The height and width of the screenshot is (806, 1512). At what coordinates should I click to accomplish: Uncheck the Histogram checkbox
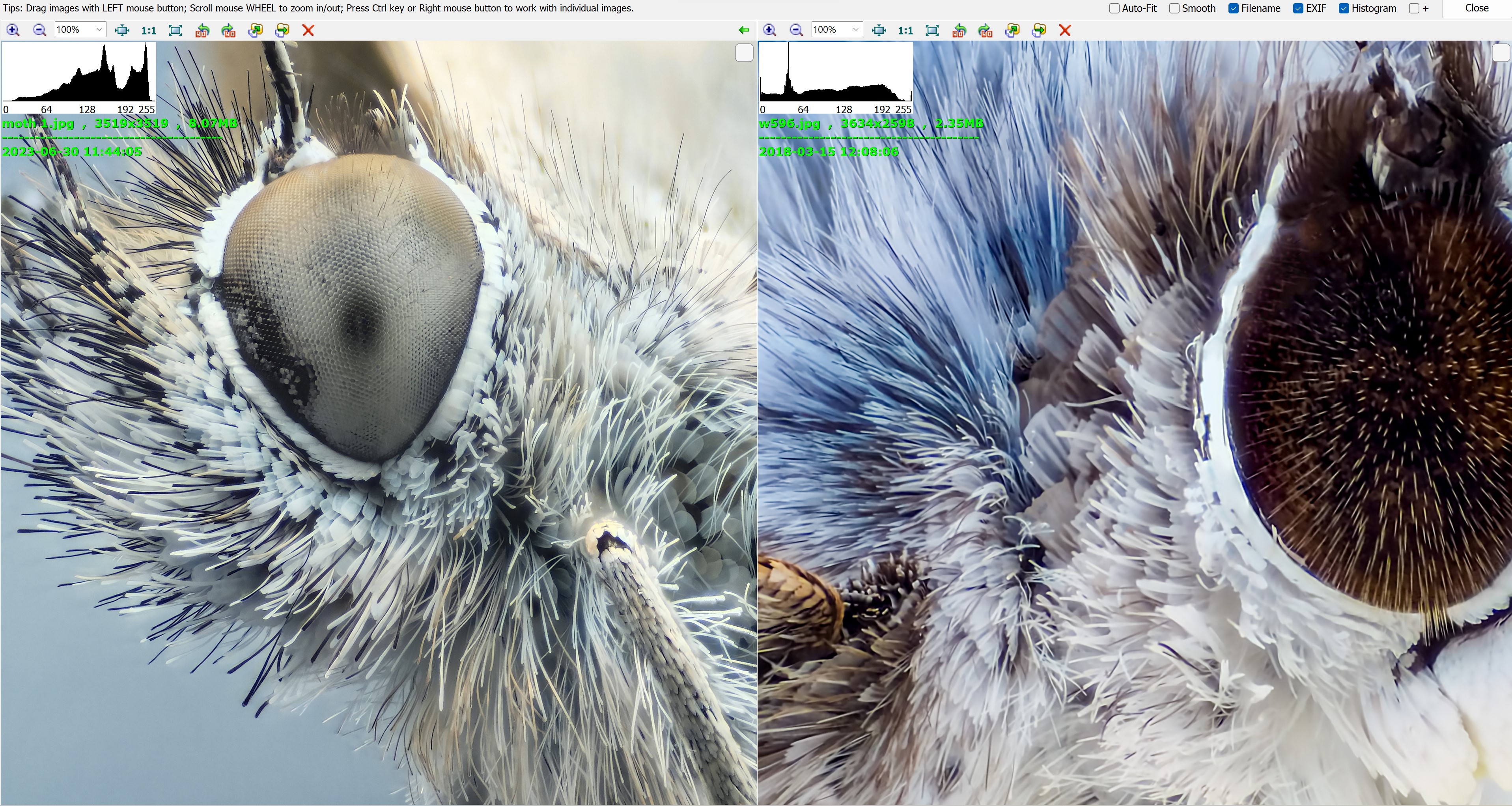click(x=1344, y=8)
